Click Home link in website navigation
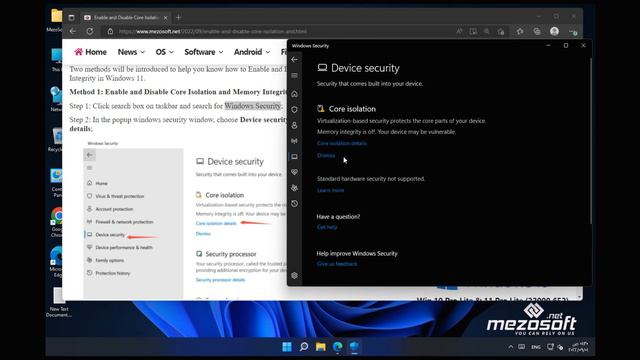This screenshot has height=360, width=640. coord(91,52)
